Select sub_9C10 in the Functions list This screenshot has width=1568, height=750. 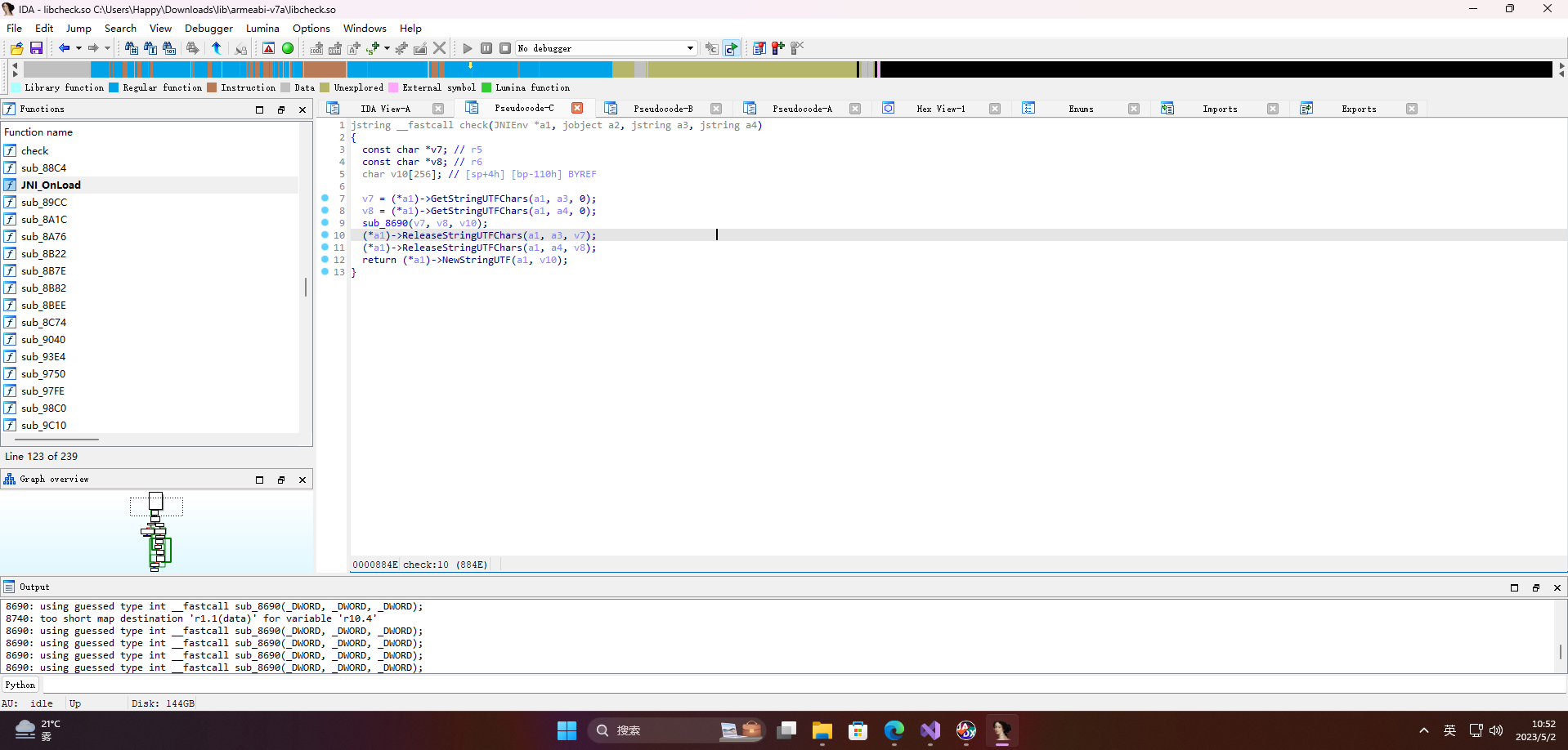(151, 425)
